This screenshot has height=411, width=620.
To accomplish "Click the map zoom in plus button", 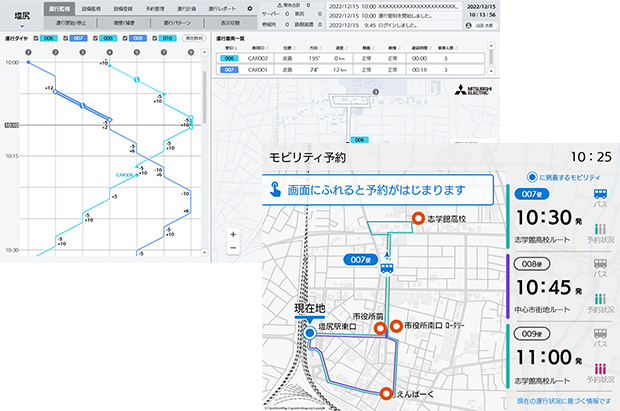I will pyautogui.click(x=233, y=236).
